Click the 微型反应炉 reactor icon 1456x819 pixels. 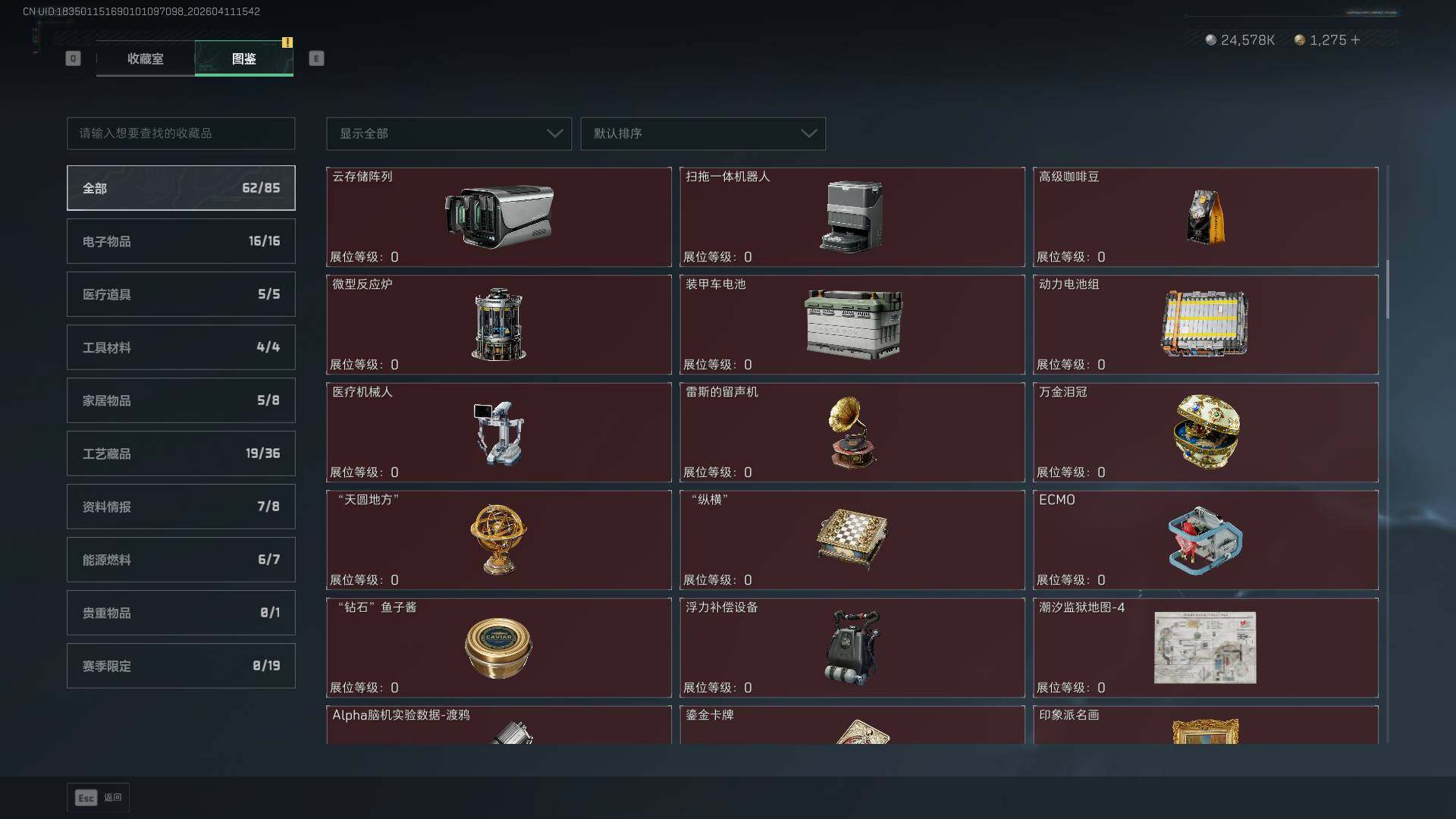pyautogui.click(x=498, y=325)
